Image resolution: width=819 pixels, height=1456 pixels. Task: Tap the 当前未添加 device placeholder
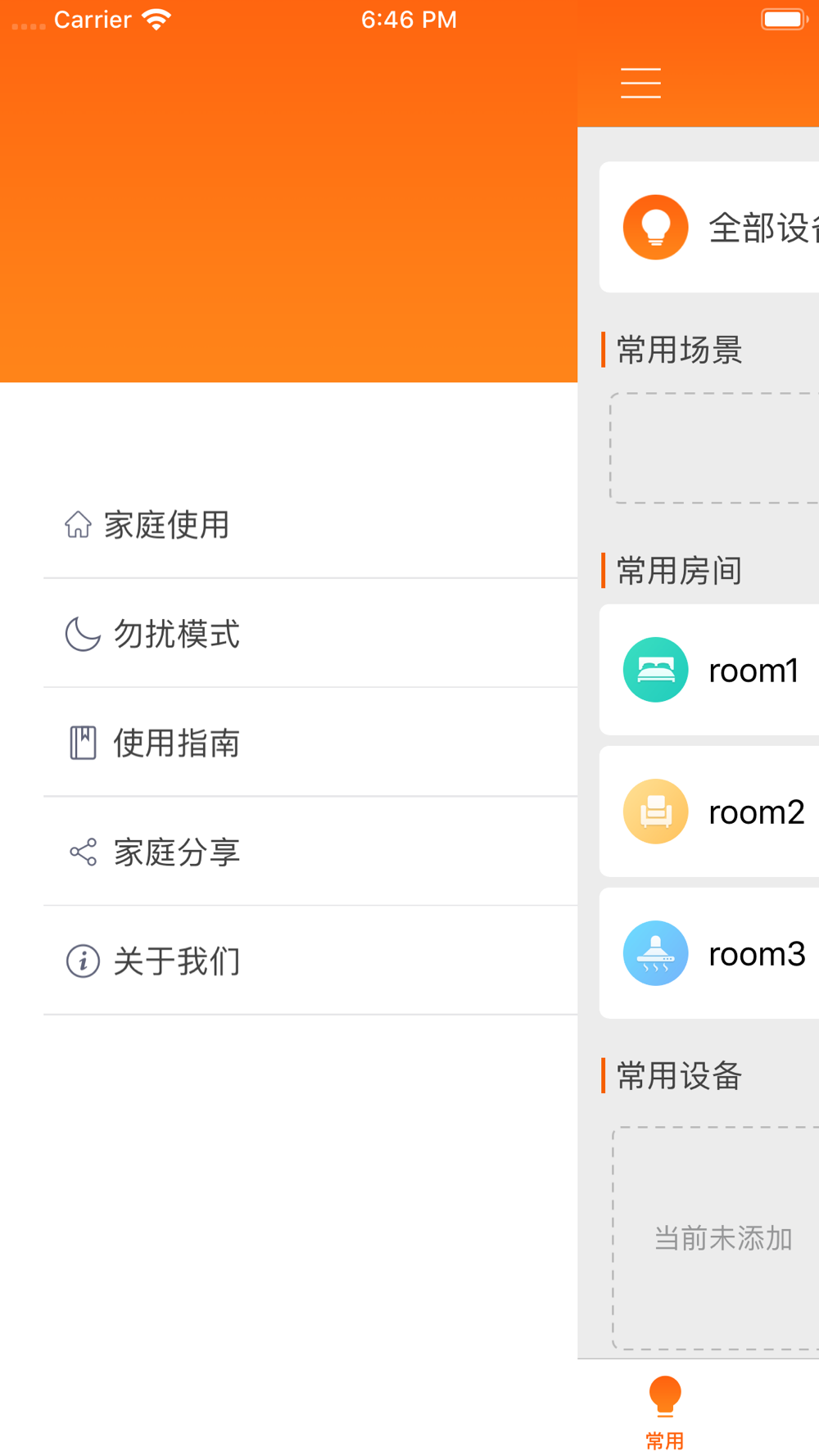coord(722,1238)
